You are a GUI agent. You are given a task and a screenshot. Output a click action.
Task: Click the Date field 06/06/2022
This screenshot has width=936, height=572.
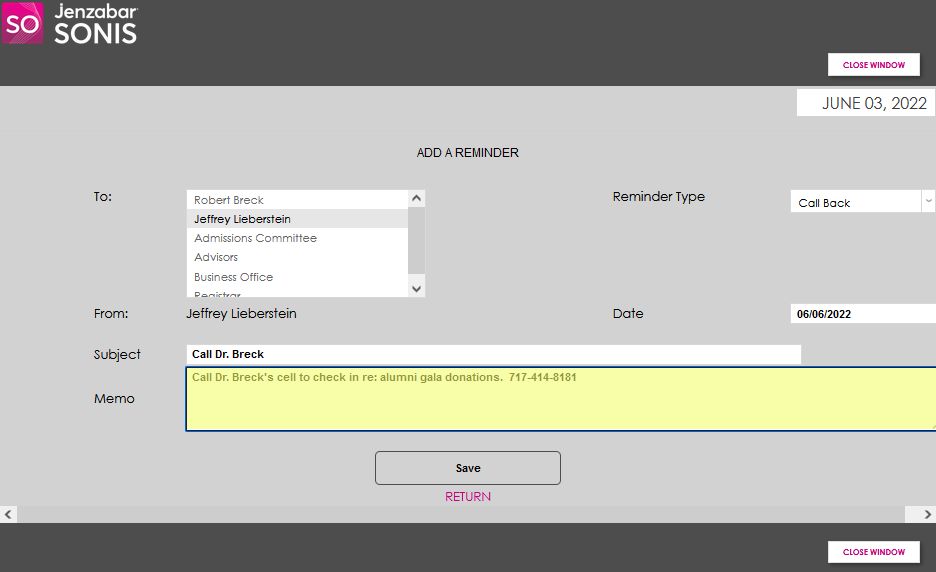tap(863, 314)
